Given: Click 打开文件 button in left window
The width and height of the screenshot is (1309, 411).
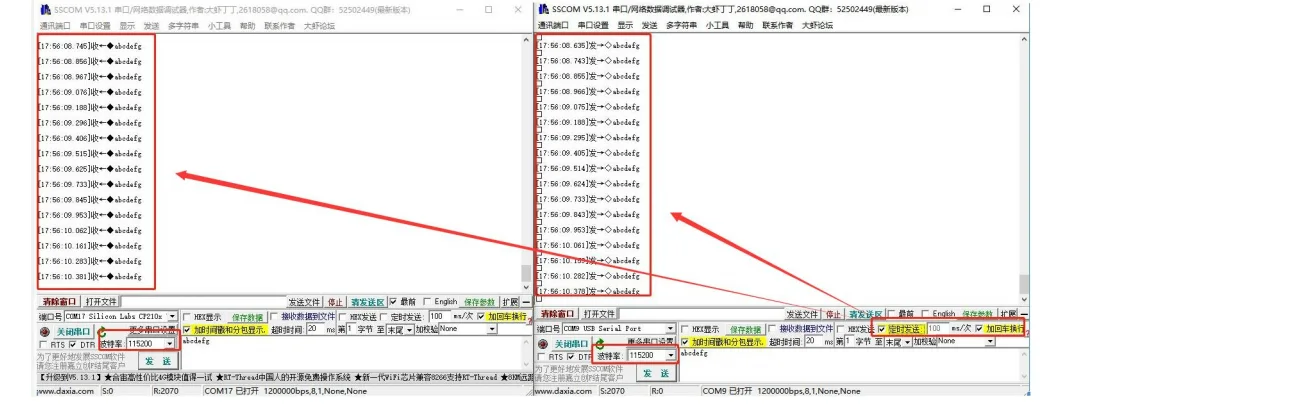Looking at the screenshot, I should click(101, 302).
